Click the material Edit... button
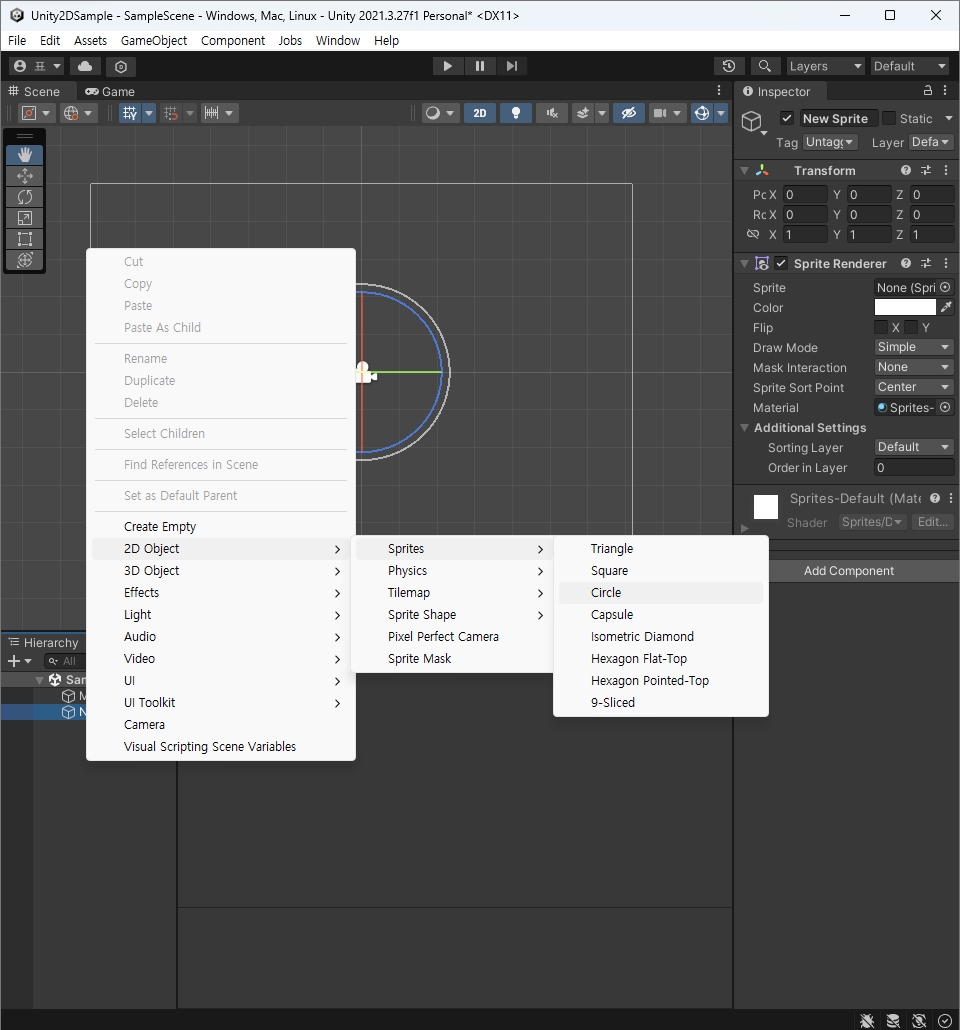This screenshot has width=960, height=1030. pos(932,522)
